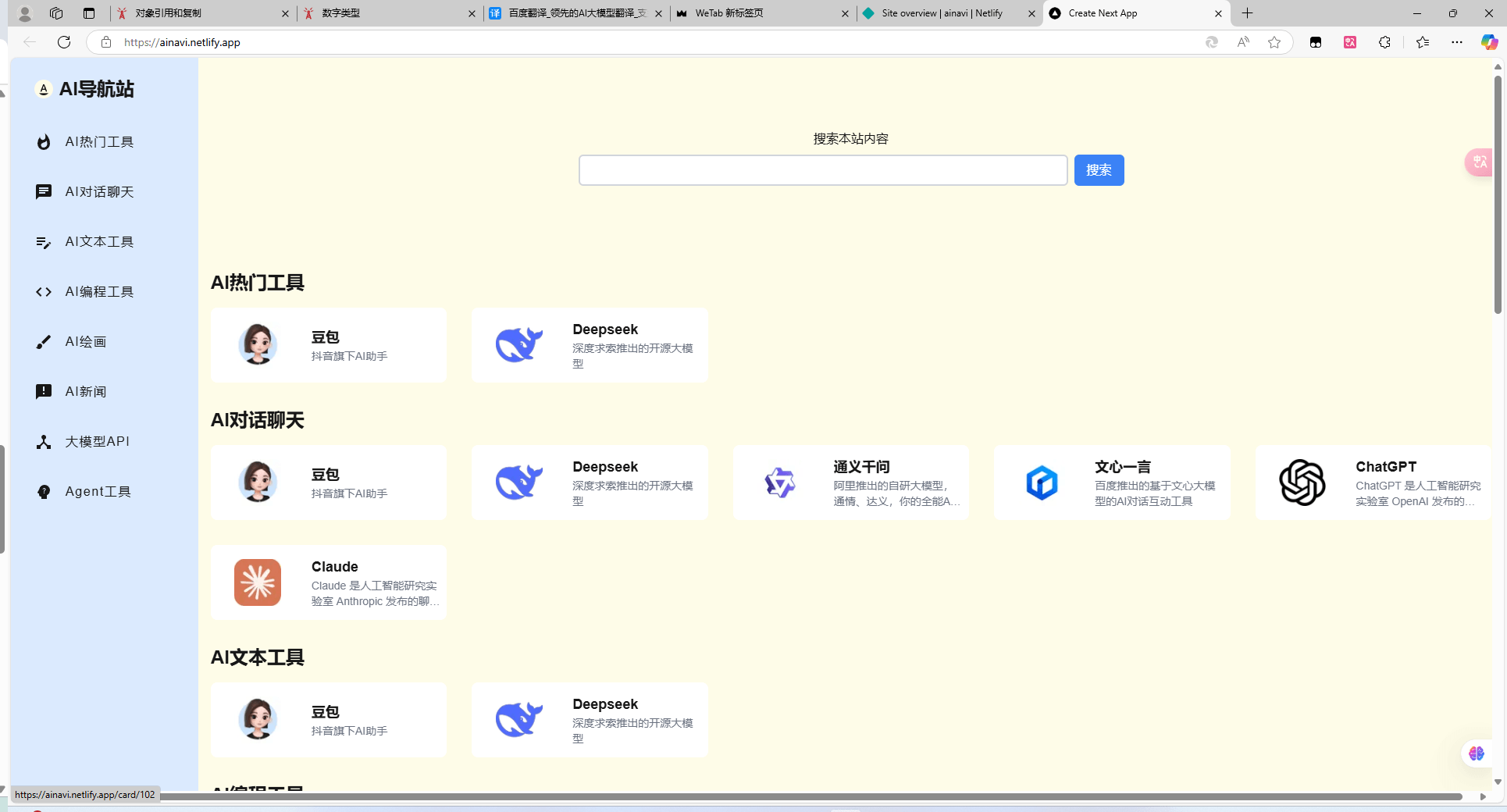Open browser Settings and more menu
1507x812 pixels.
pyautogui.click(x=1457, y=42)
